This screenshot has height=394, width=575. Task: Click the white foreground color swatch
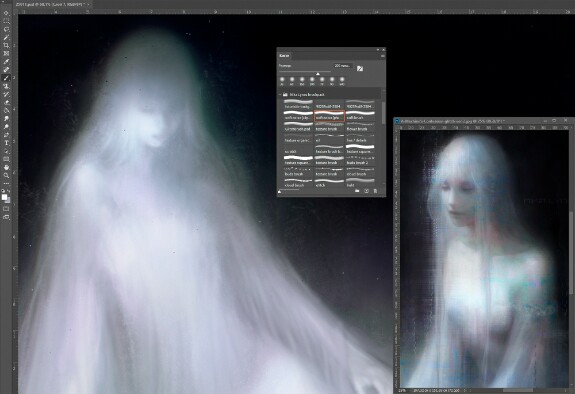(4, 197)
